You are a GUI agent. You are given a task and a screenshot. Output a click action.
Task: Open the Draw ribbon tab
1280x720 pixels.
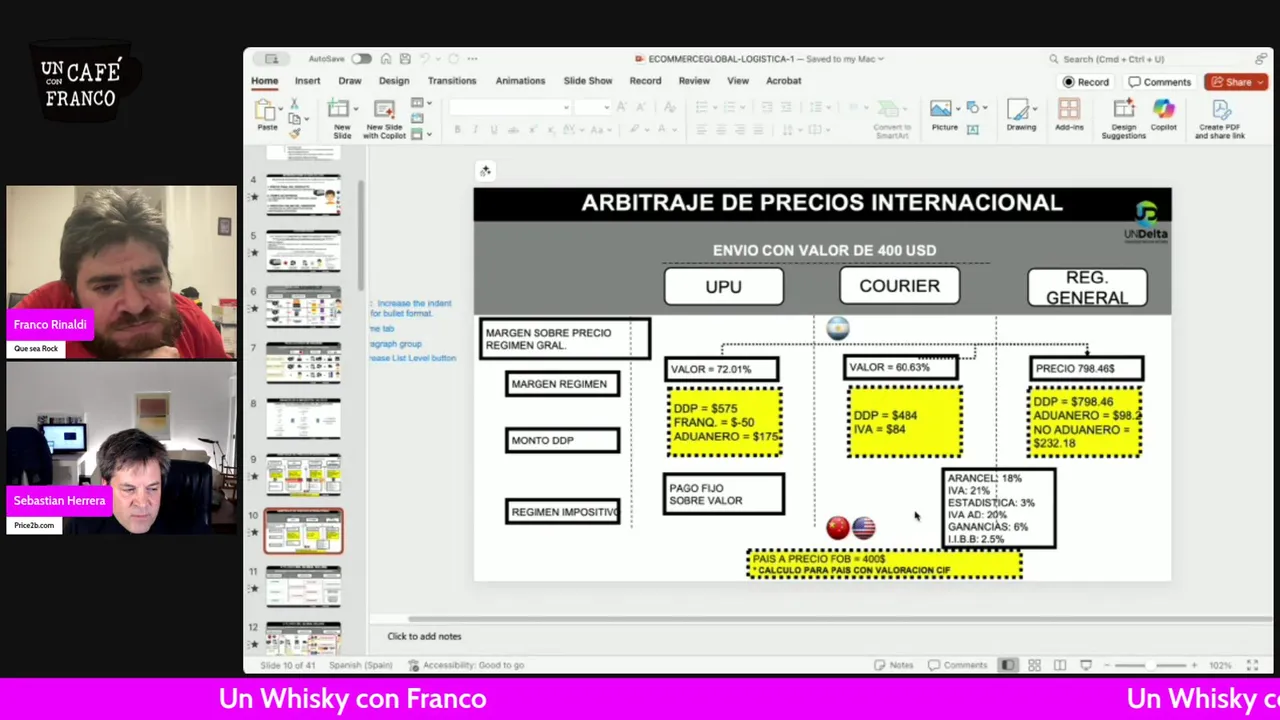[350, 81]
